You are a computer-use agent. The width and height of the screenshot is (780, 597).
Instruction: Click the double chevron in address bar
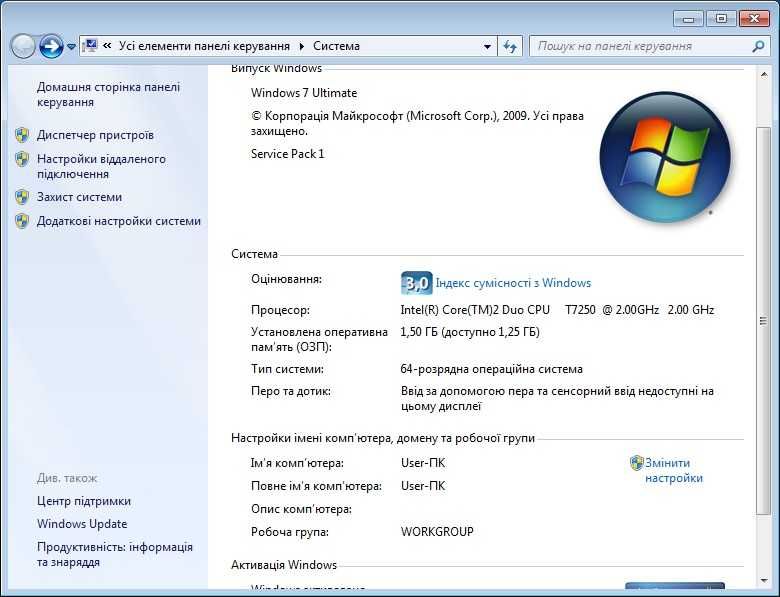pos(107,46)
